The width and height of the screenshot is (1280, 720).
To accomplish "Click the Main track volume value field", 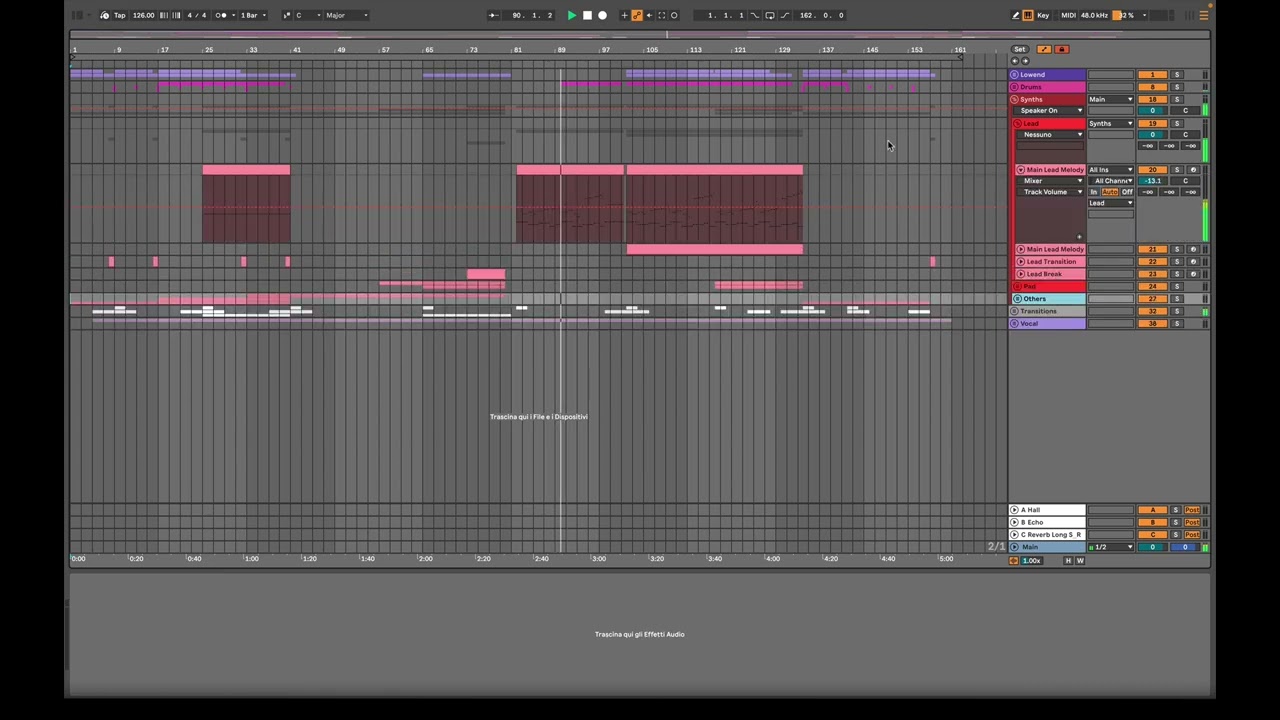I will (x=1152, y=547).
